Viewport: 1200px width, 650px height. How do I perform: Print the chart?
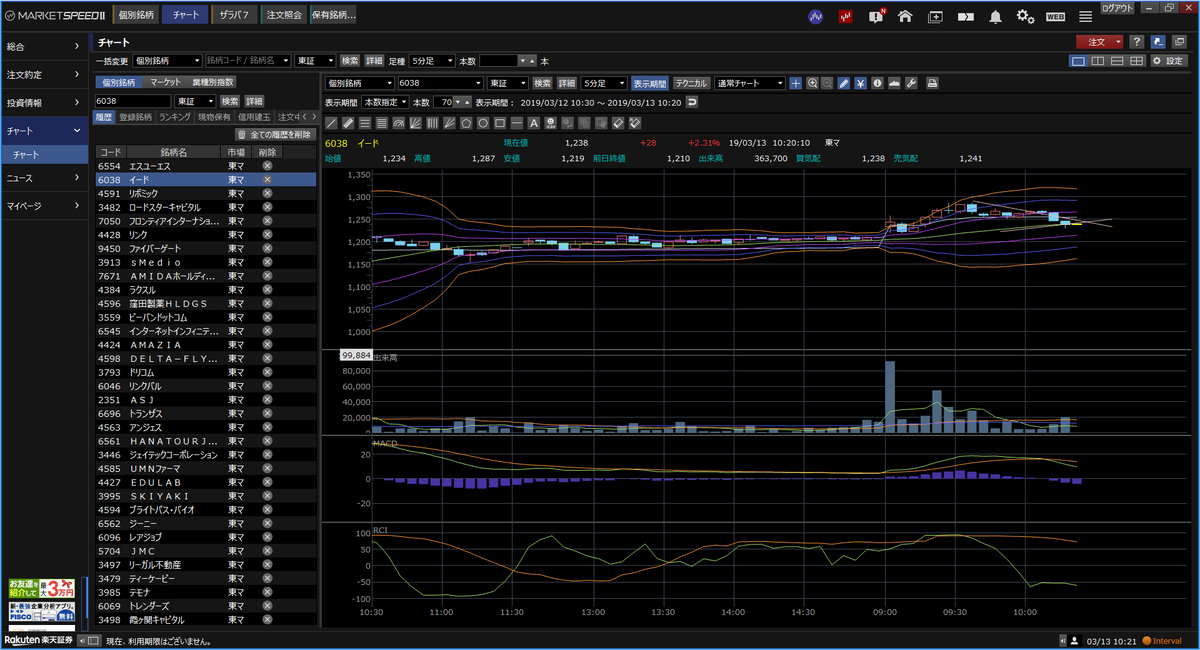pyautogui.click(x=932, y=83)
